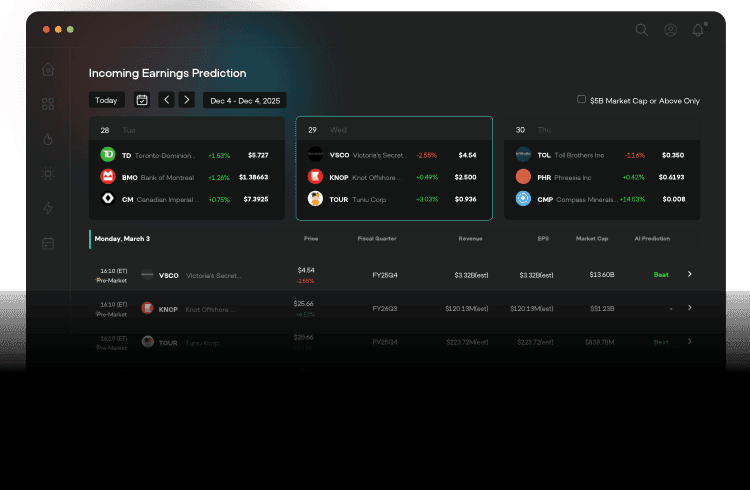Open the notifications bell
The height and width of the screenshot is (490, 750).
click(698, 30)
